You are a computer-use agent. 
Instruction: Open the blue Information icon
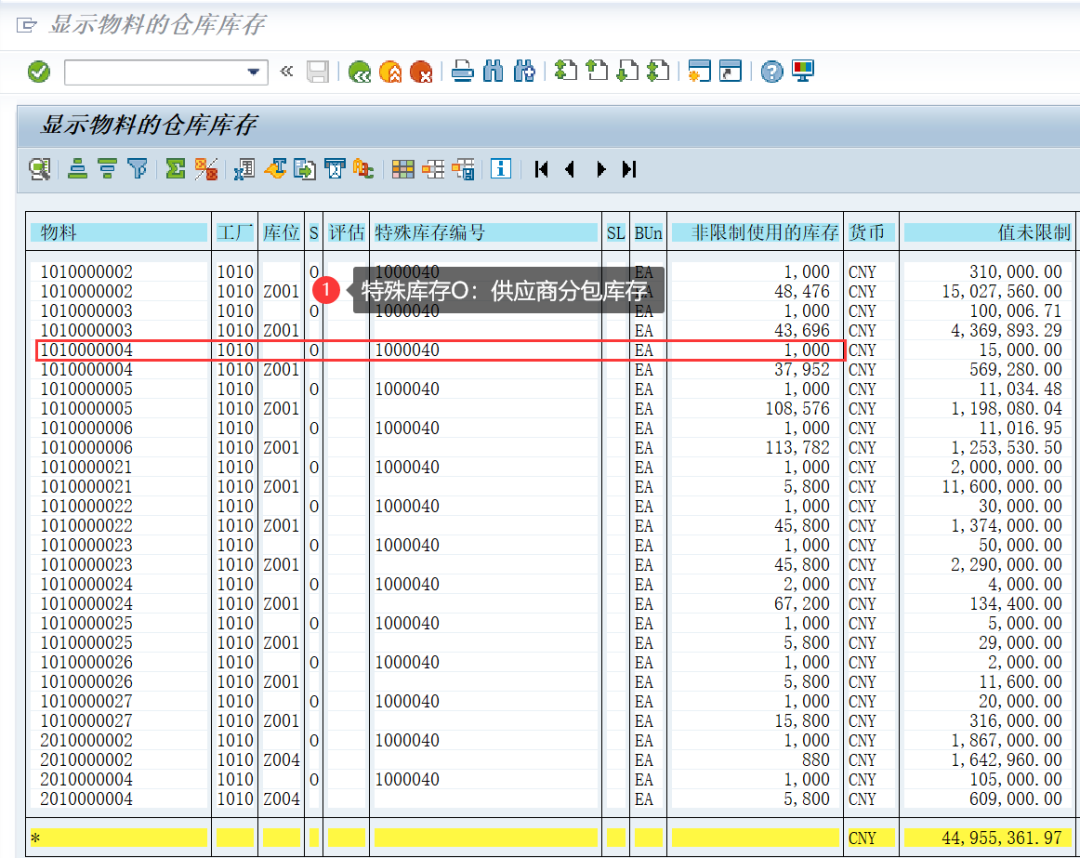point(501,169)
